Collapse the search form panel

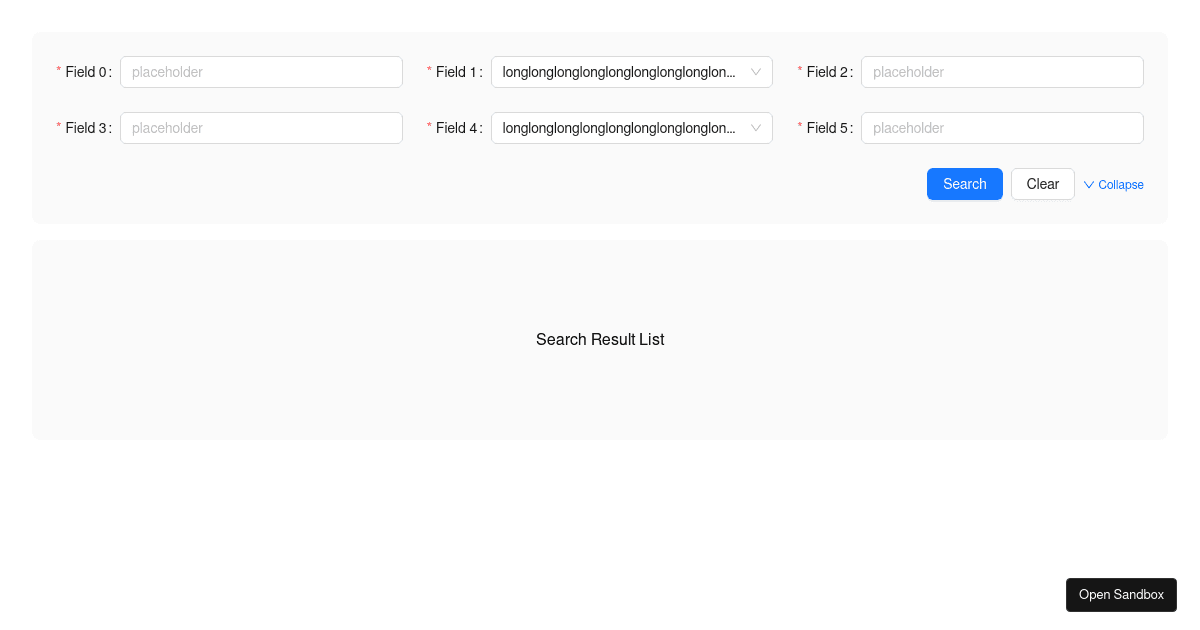point(1113,184)
